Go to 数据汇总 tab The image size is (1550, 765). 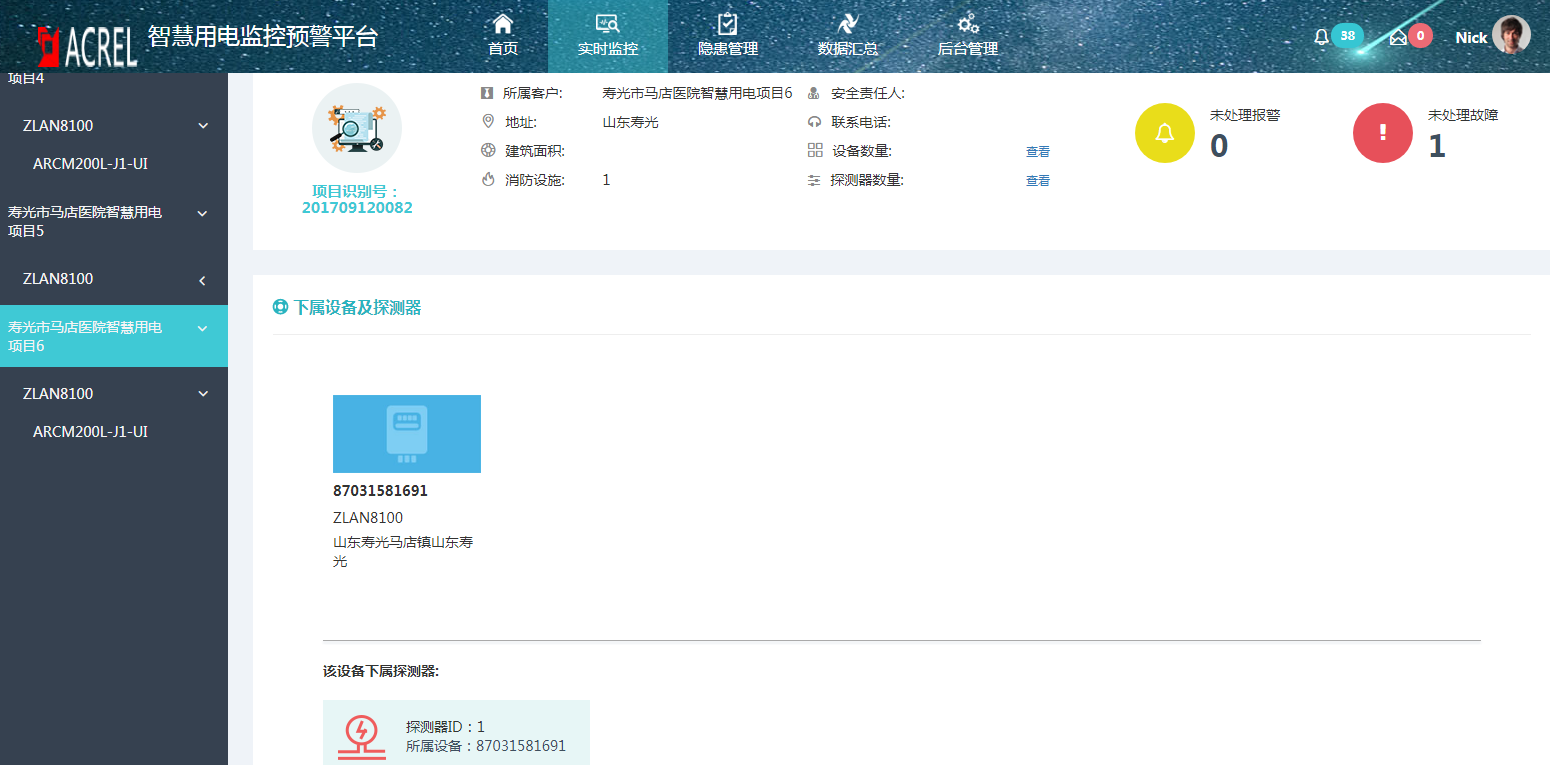click(x=847, y=36)
